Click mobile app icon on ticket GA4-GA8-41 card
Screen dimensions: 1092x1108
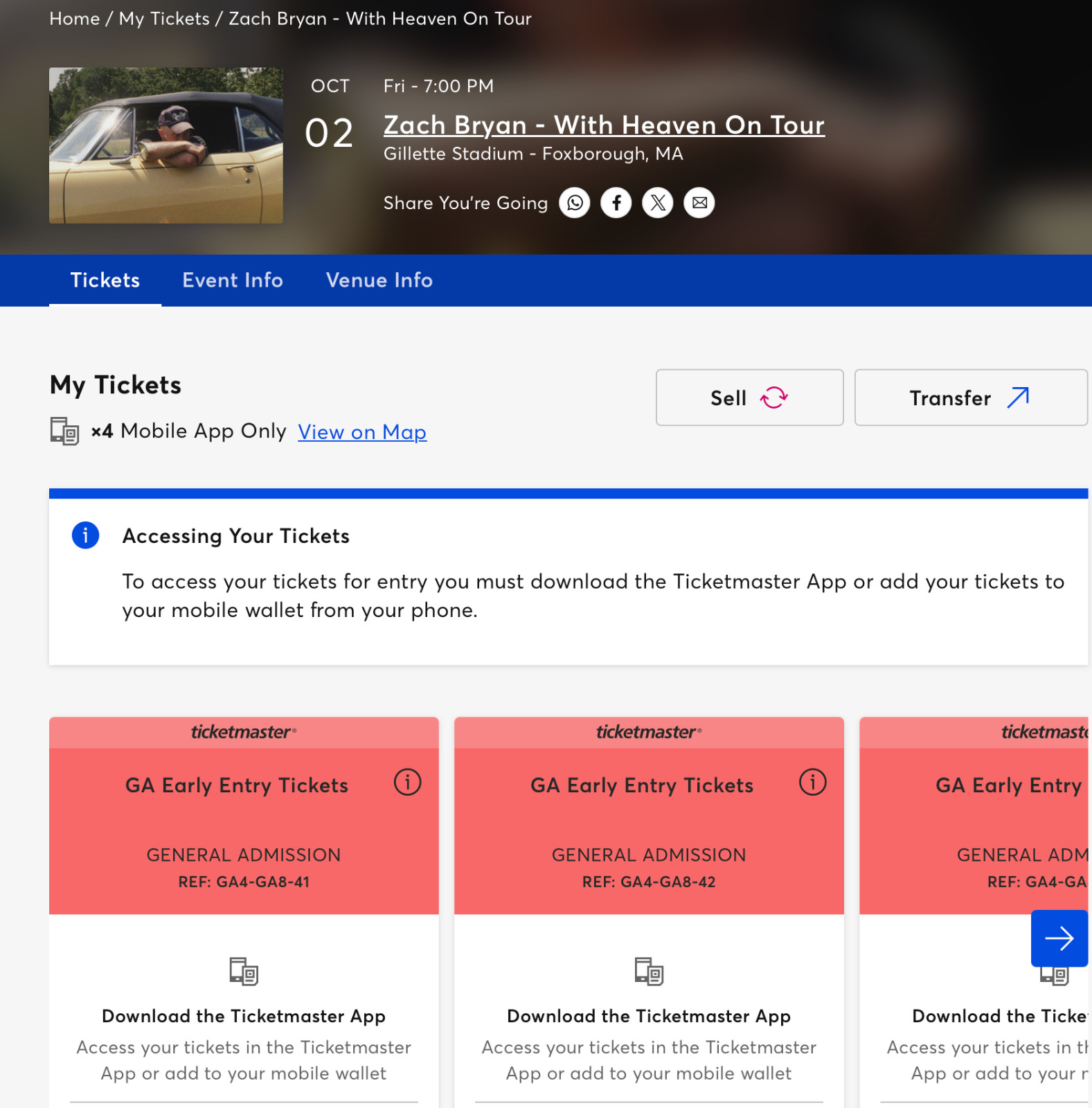tap(244, 971)
